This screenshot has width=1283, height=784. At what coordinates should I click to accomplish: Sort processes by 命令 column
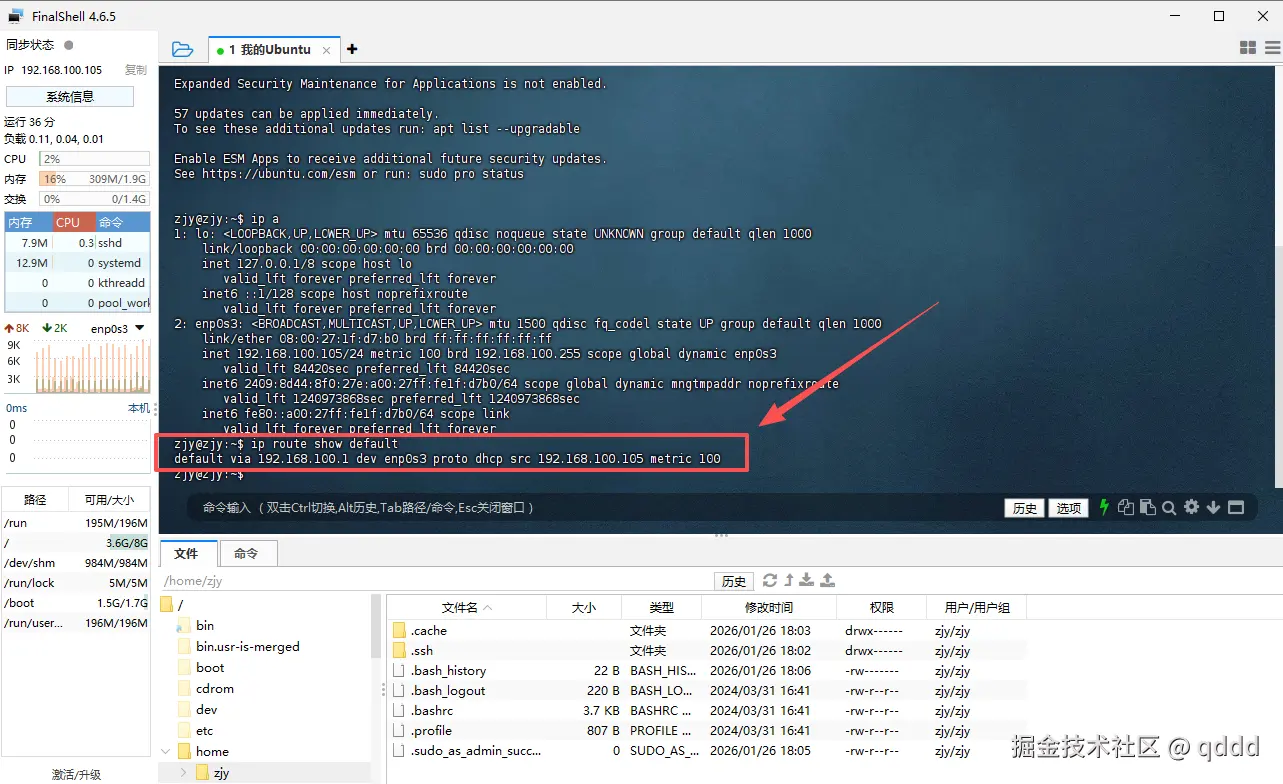coord(122,222)
